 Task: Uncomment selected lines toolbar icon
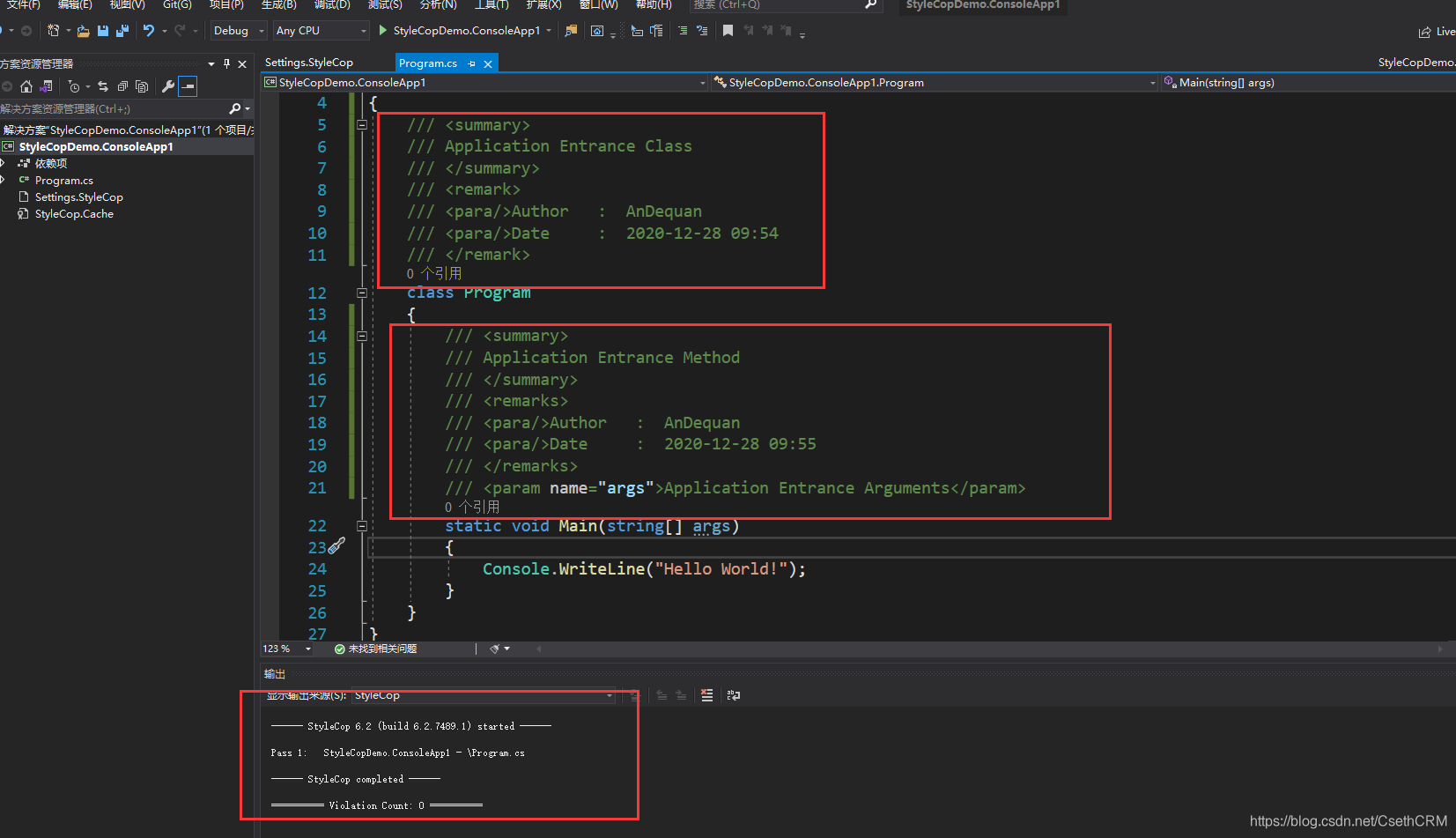coord(702,31)
